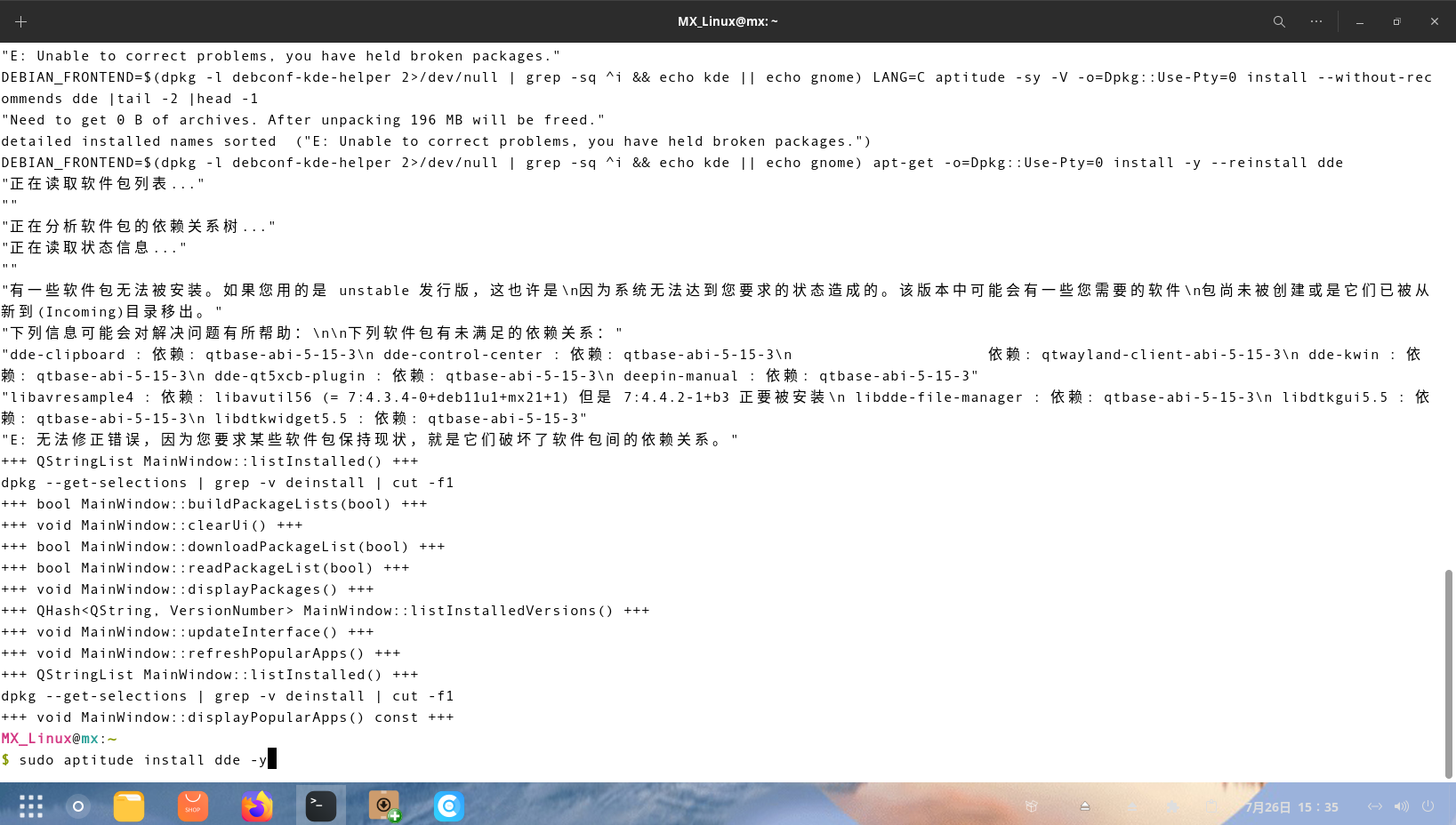Open the terminal search tool
1456x825 pixels.
(1279, 21)
